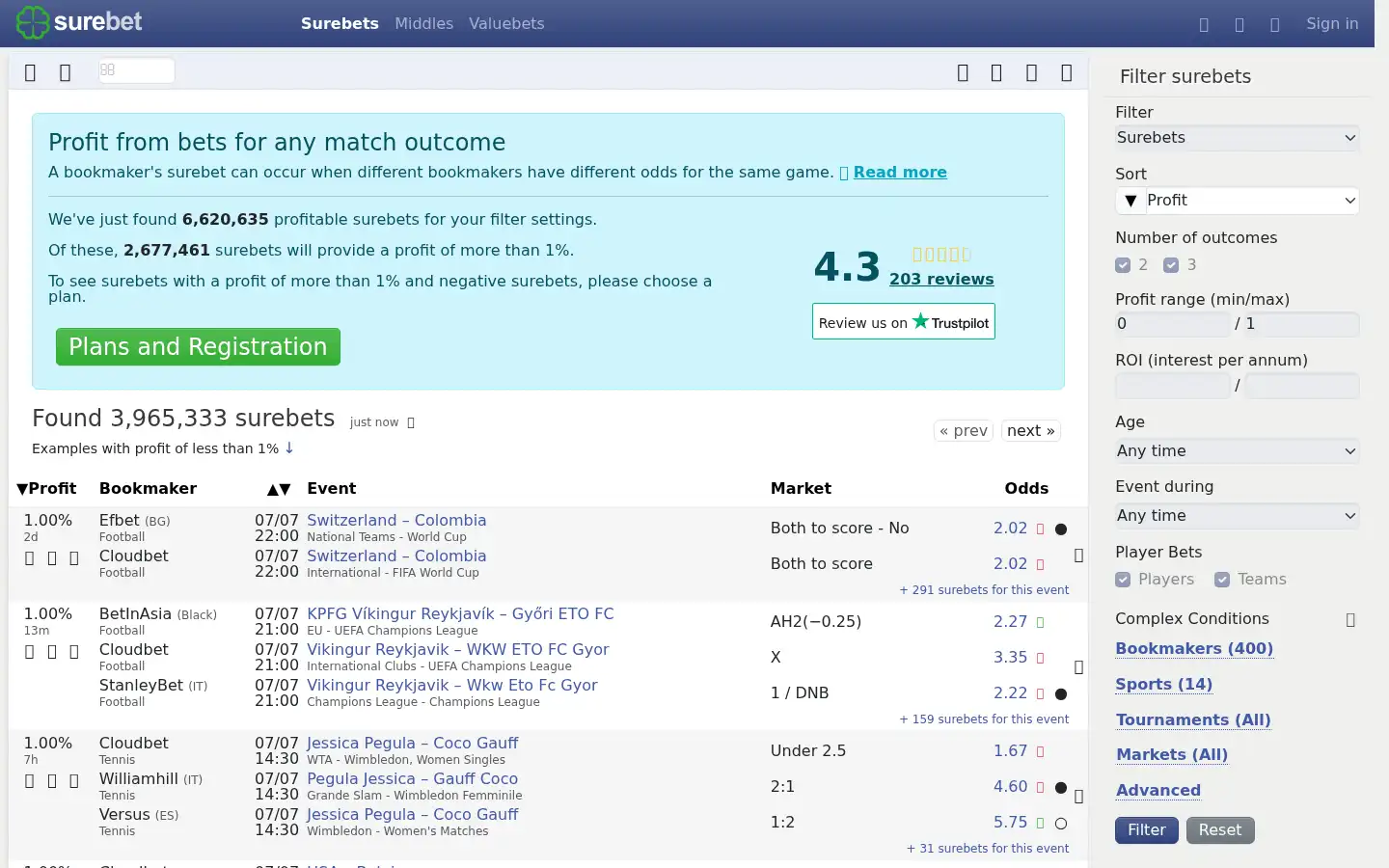The height and width of the screenshot is (868, 1389).
Task: Click the ROI minimum input field
Action: point(1172,386)
